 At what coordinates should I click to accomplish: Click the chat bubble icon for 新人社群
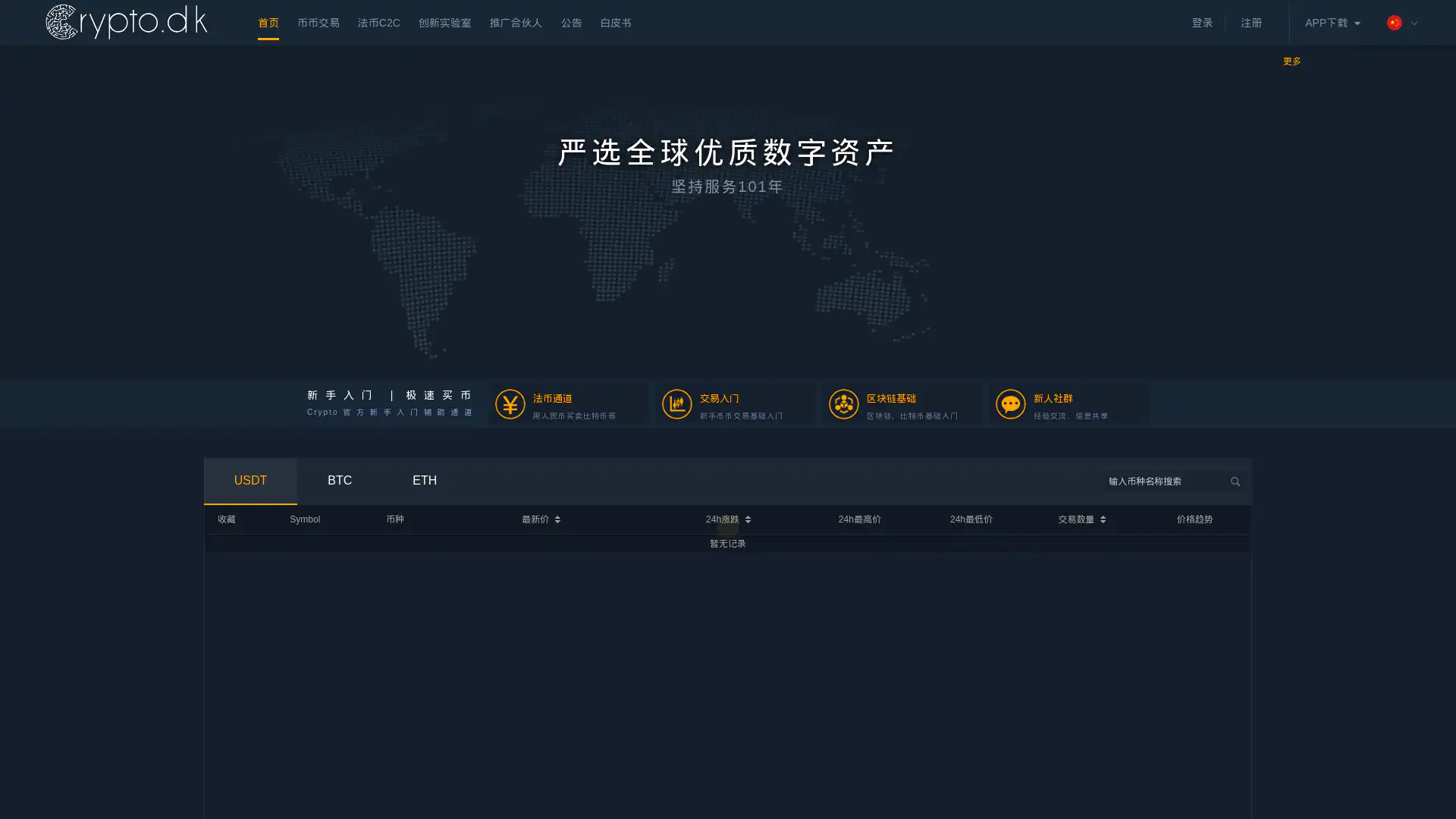1010,404
